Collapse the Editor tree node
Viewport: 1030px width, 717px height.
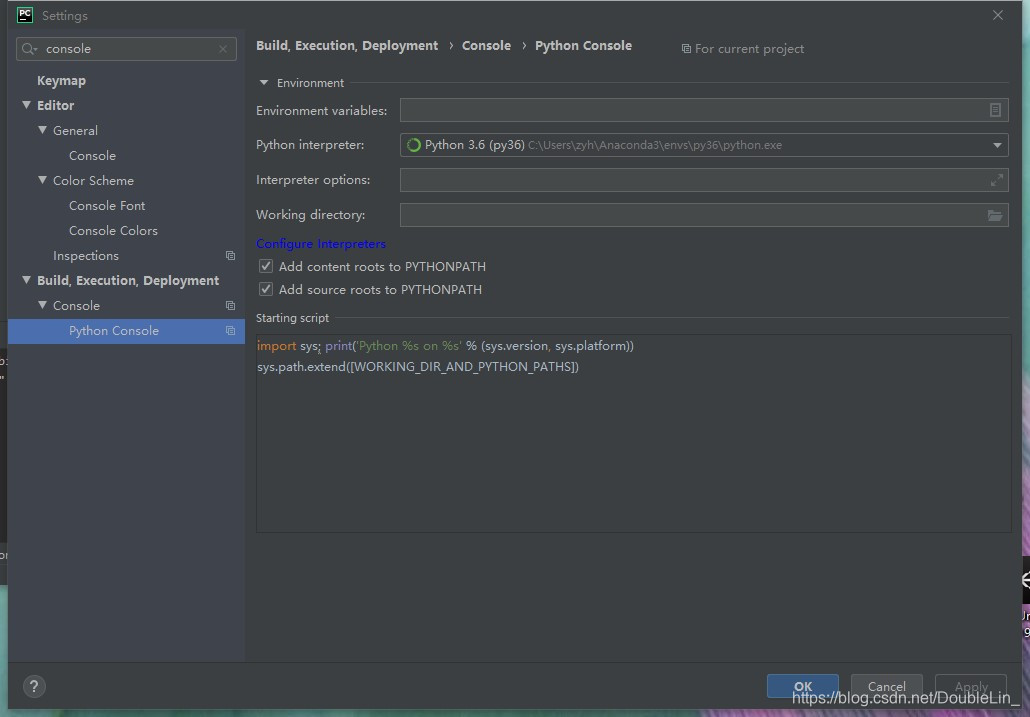pos(26,105)
